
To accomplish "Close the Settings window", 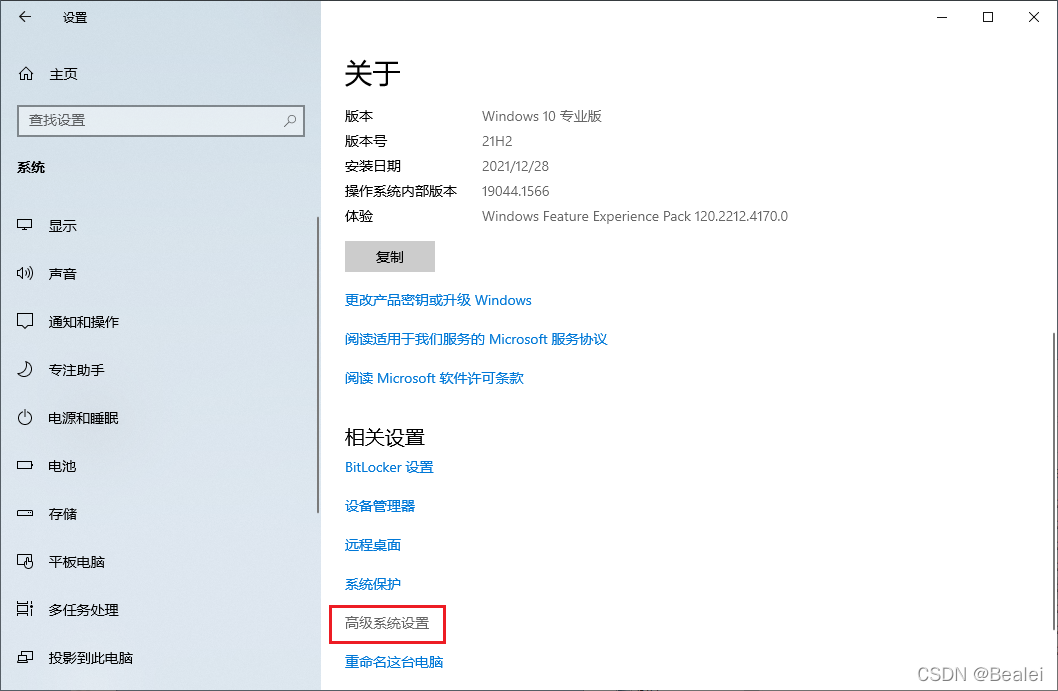I will click(x=1034, y=18).
